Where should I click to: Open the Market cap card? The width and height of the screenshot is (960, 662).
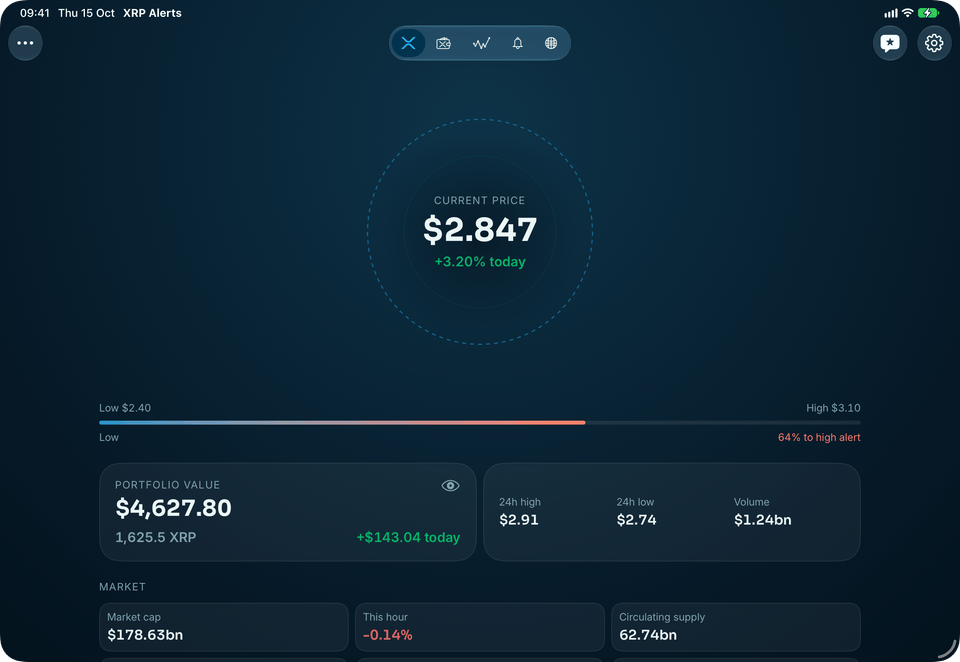[x=223, y=627]
